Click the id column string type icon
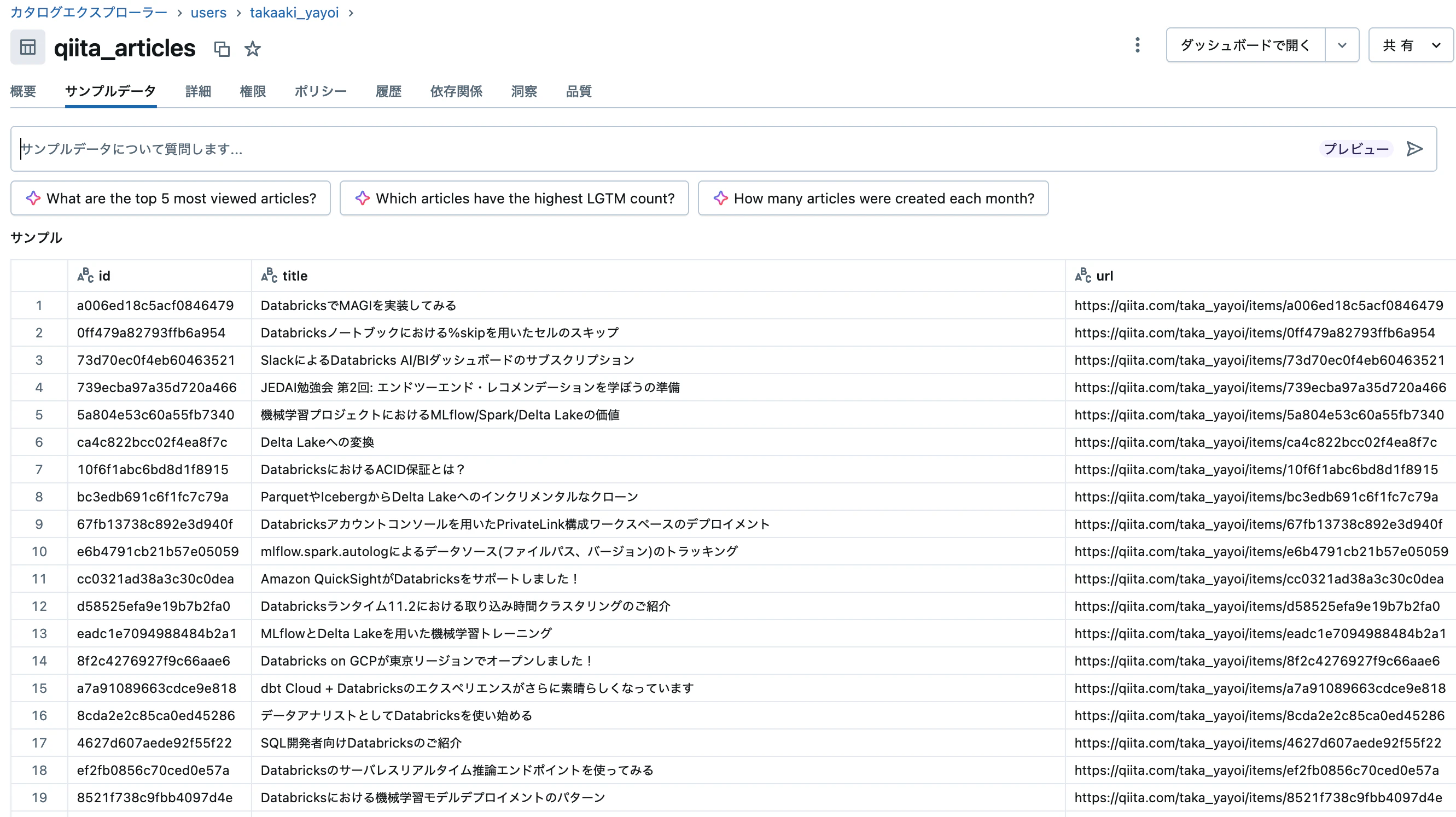This screenshot has width=1456, height=817. click(x=85, y=275)
